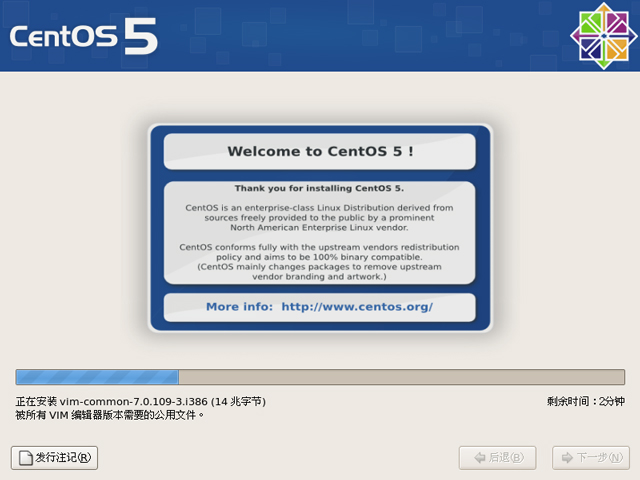This screenshot has height=480, width=640.
Task: Click the CentOS logo emblem in header
Action: [604, 36]
